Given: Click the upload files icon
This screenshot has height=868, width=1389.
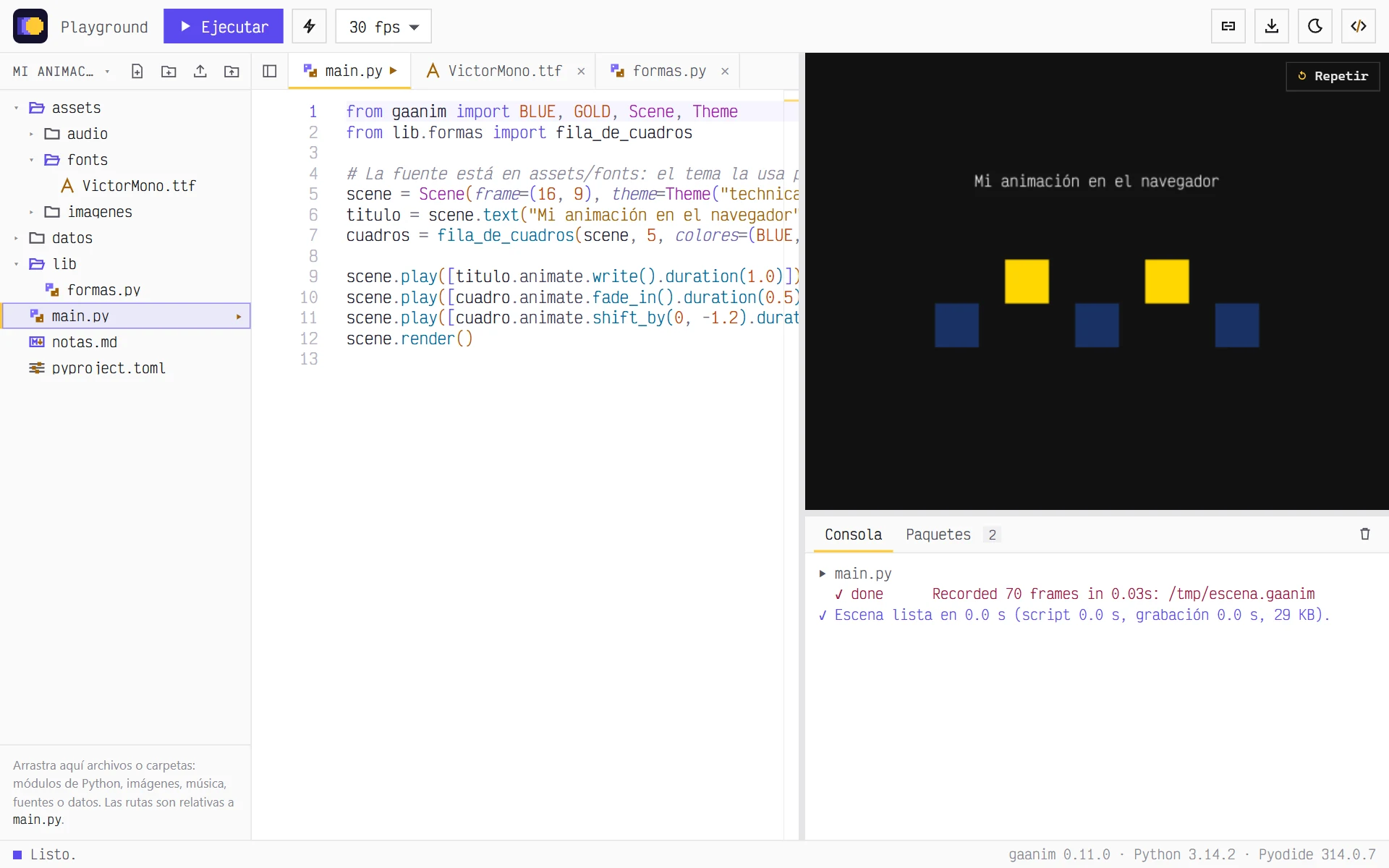Looking at the screenshot, I should [200, 71].
